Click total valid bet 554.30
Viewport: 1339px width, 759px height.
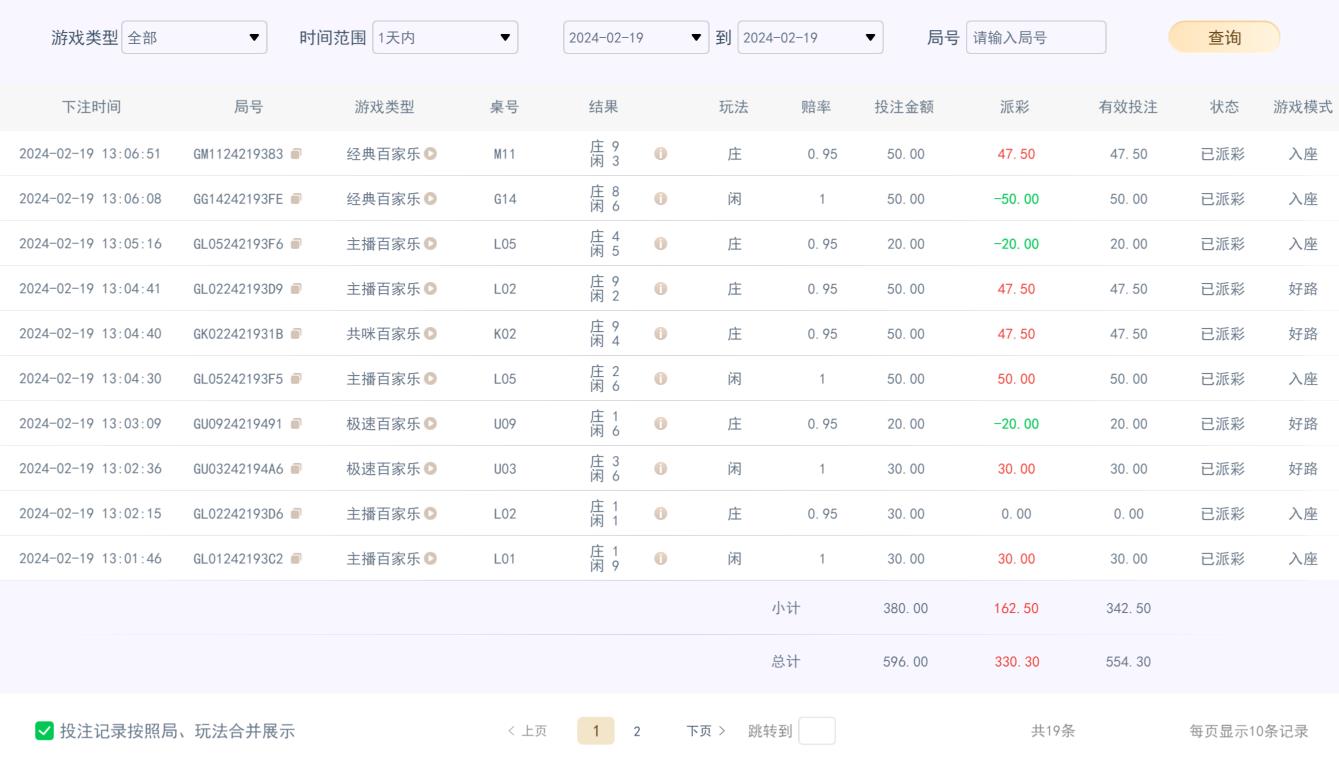tap(1128, 662)
